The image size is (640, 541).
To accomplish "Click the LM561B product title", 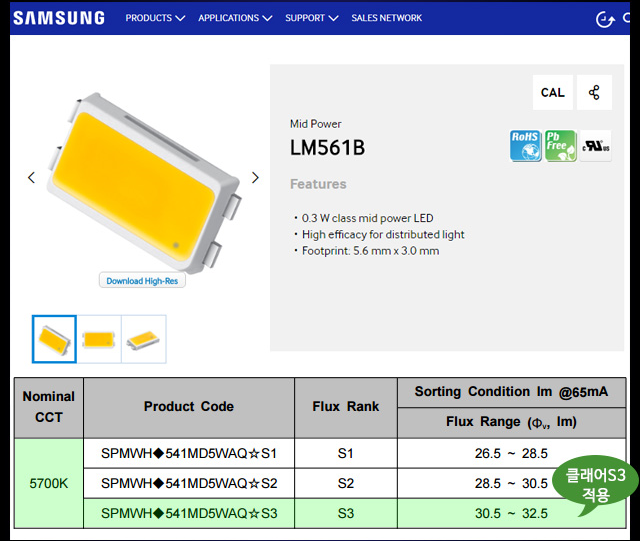I will pos(327,147).
